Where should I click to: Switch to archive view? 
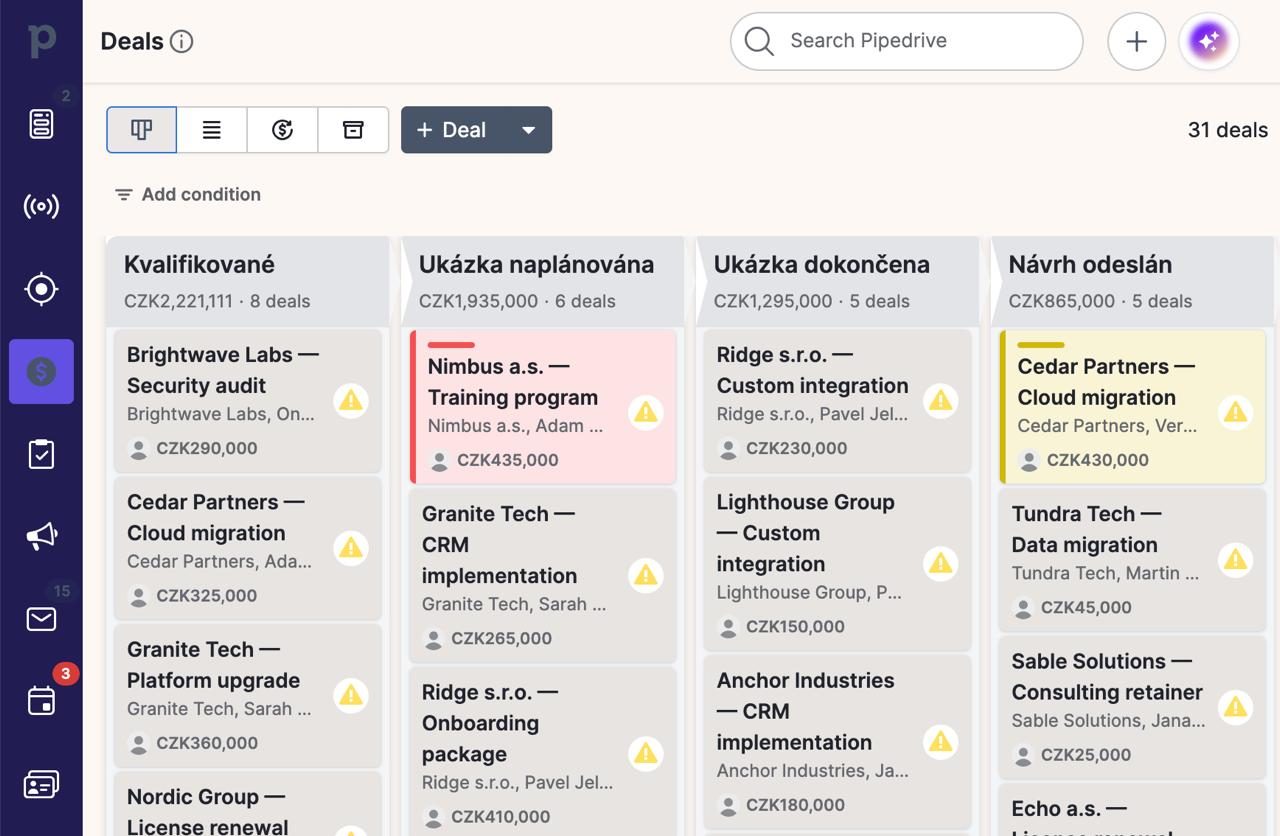pyautogui.click(x=353, y=130)
